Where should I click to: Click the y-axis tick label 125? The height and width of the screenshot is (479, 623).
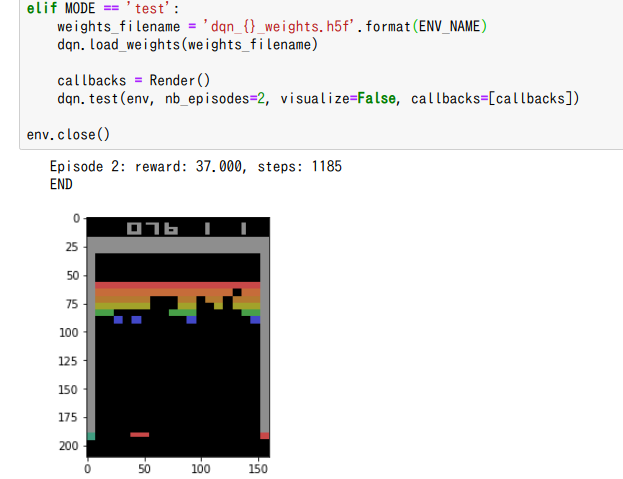69,361
